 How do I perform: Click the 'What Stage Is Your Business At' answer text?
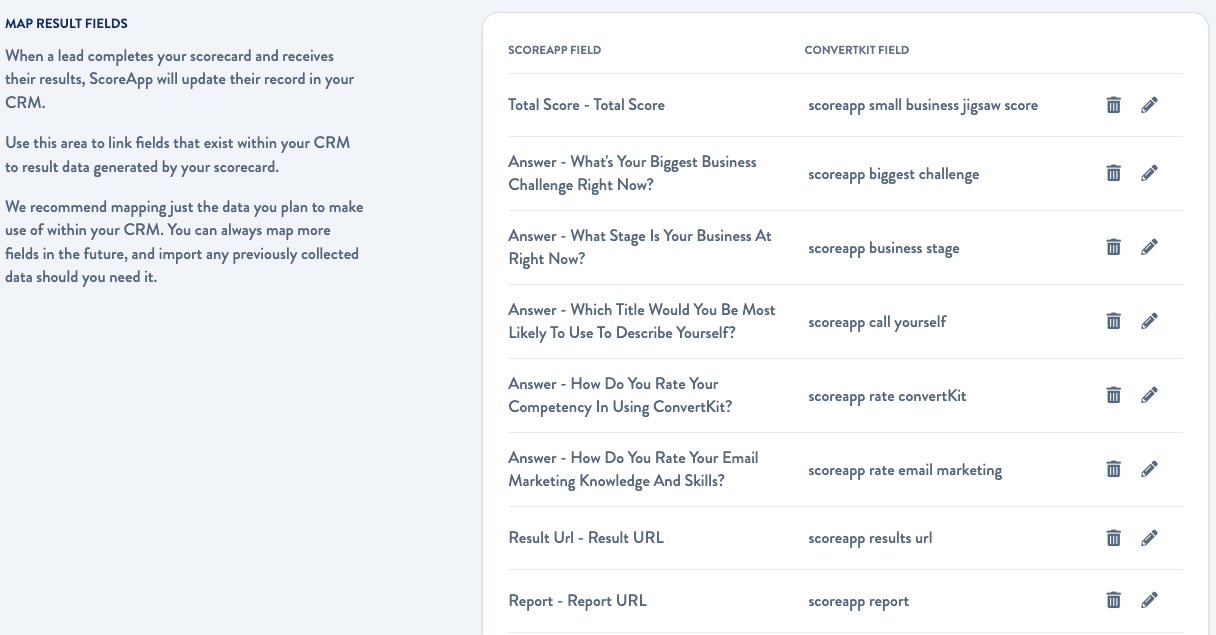point(640,247)
